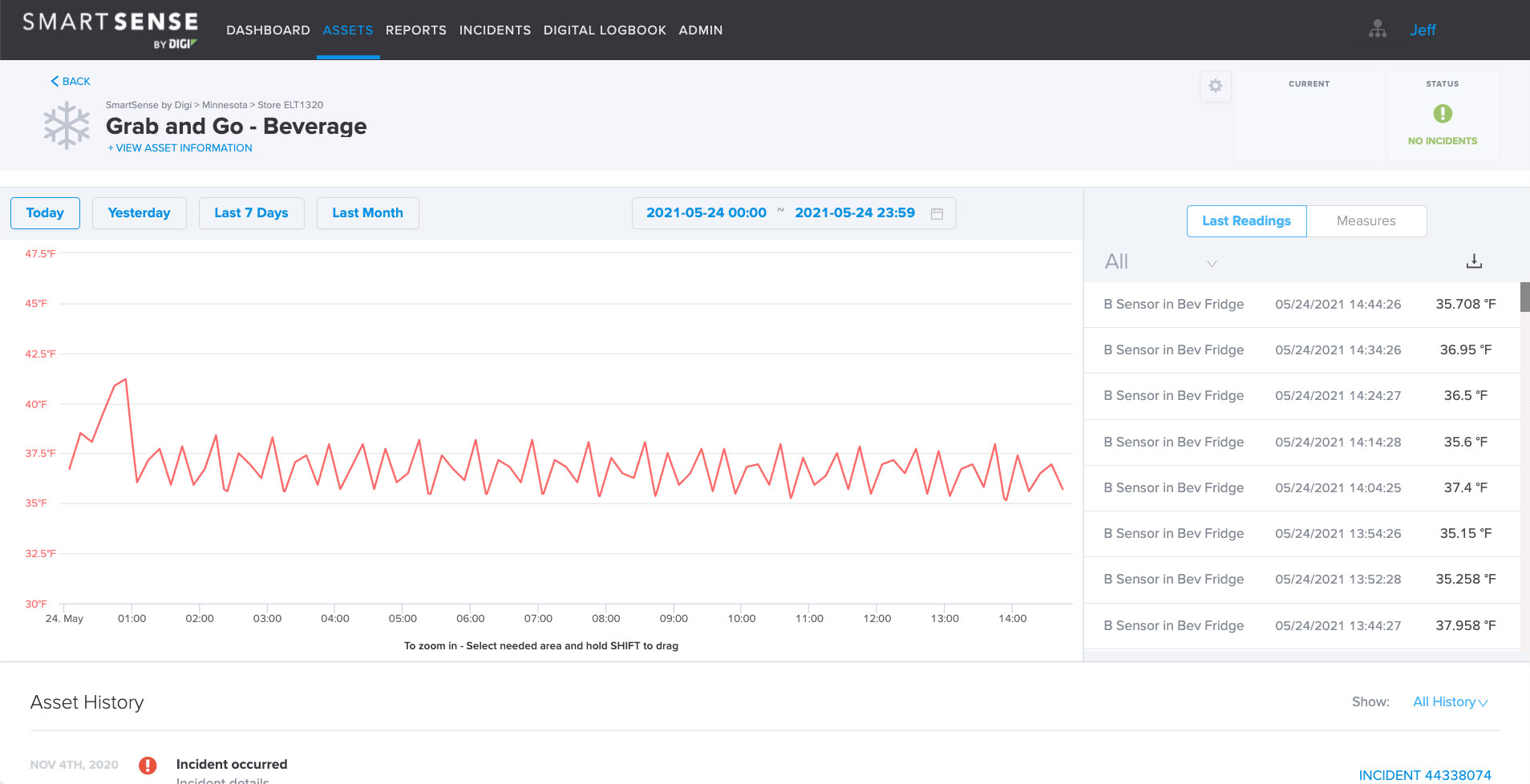Click the snowflake asset icon
1530x784 pixels.
67,126
